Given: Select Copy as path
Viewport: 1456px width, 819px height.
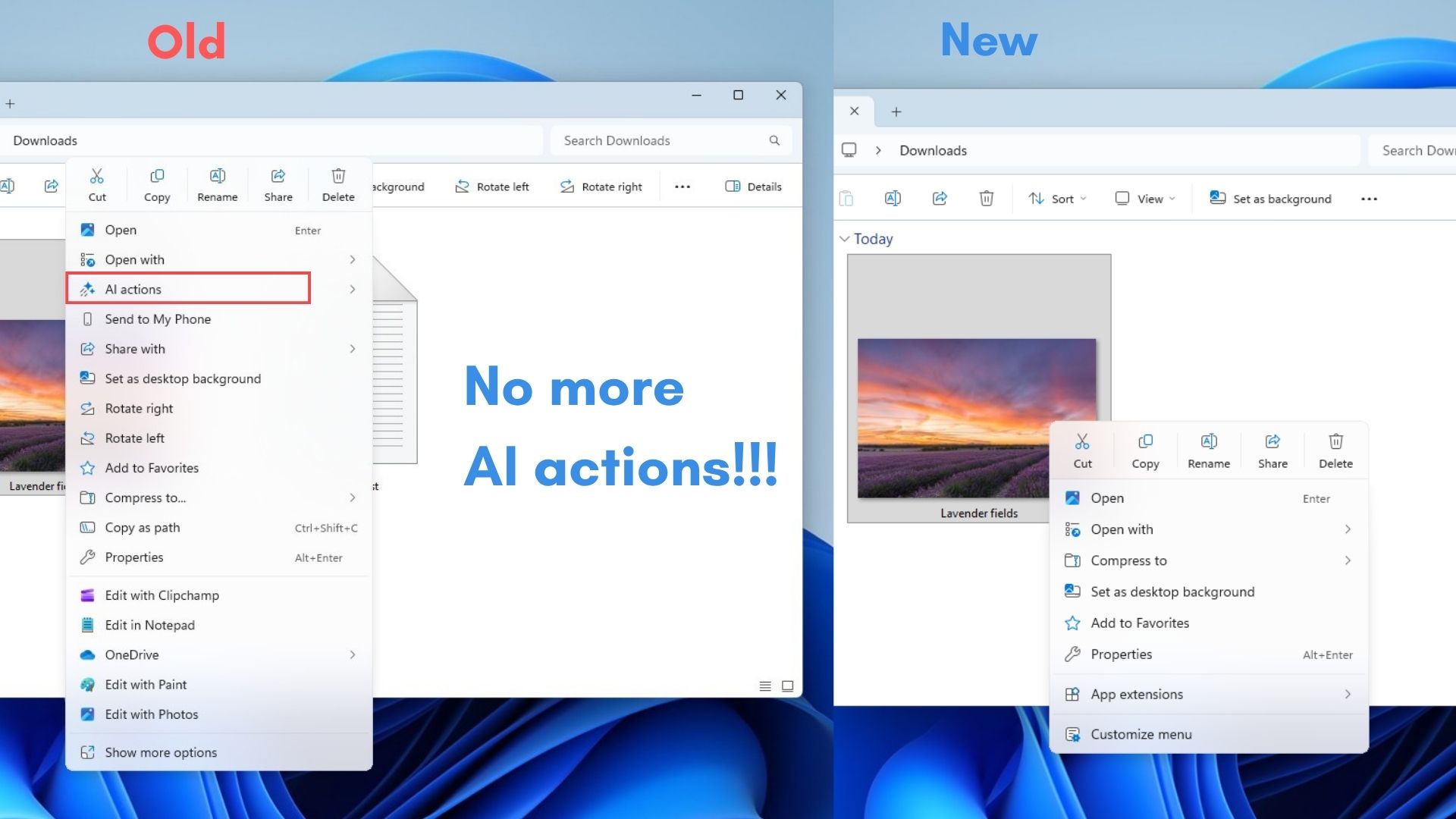Looking at the screenshot, I should (x=219, y=528).
